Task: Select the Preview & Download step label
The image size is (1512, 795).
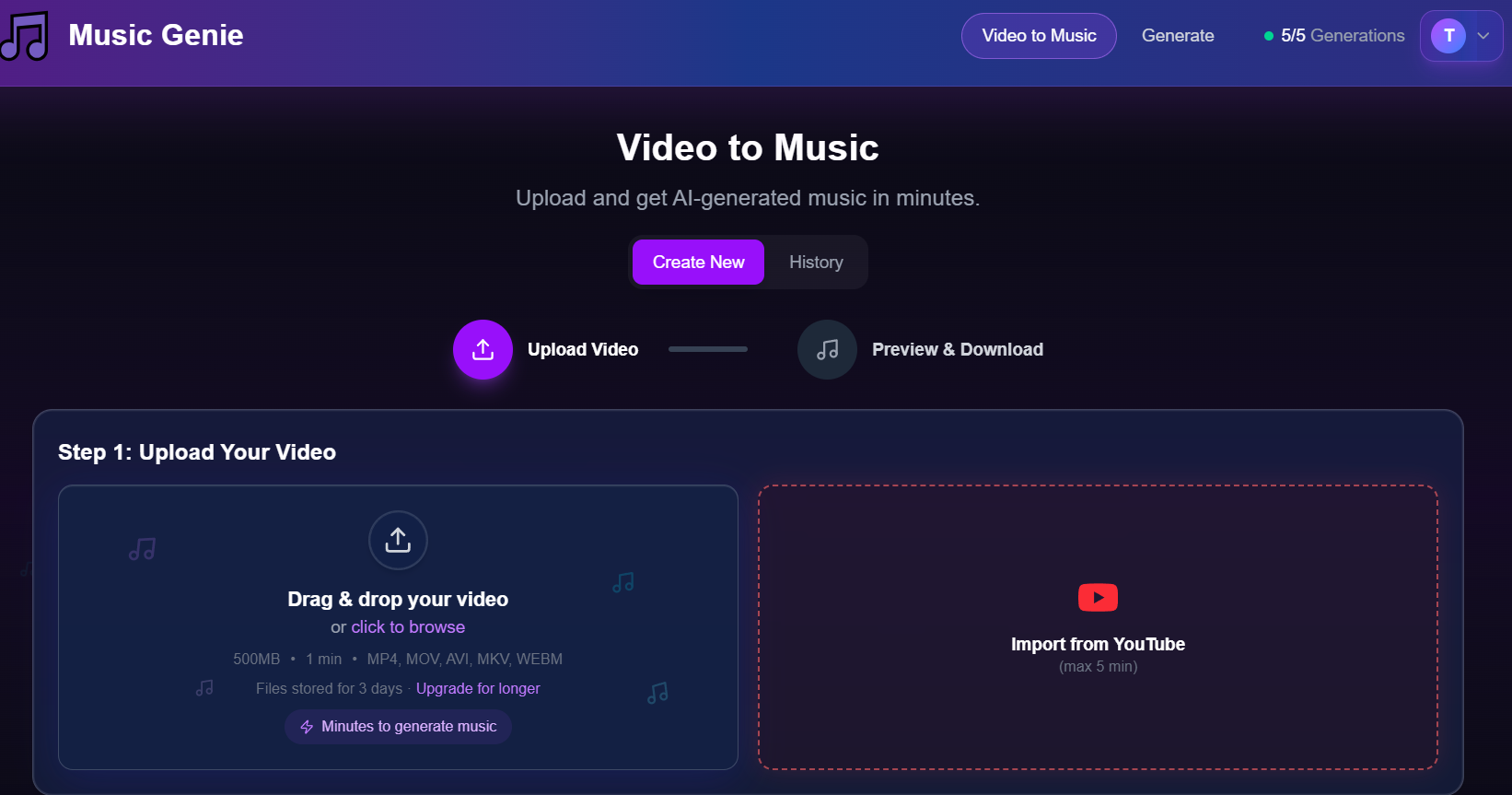Action: point(958,349)
